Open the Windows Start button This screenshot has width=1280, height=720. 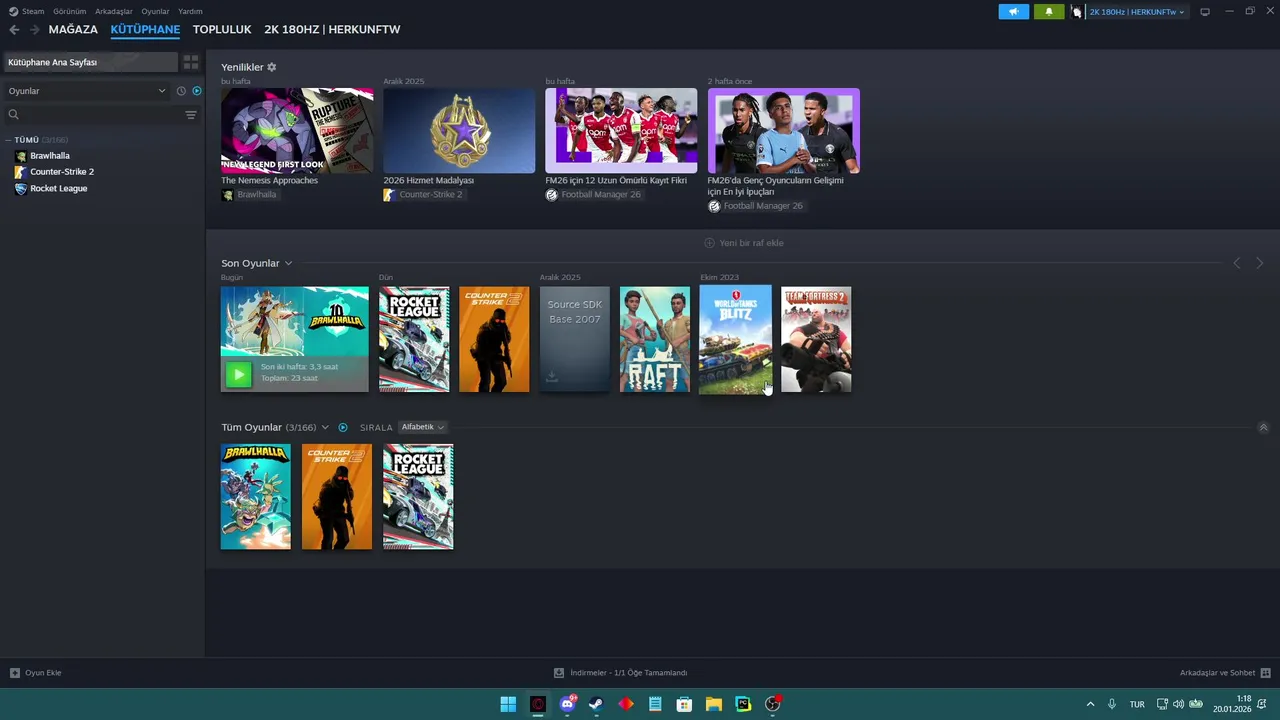click(x=508, y=704)
